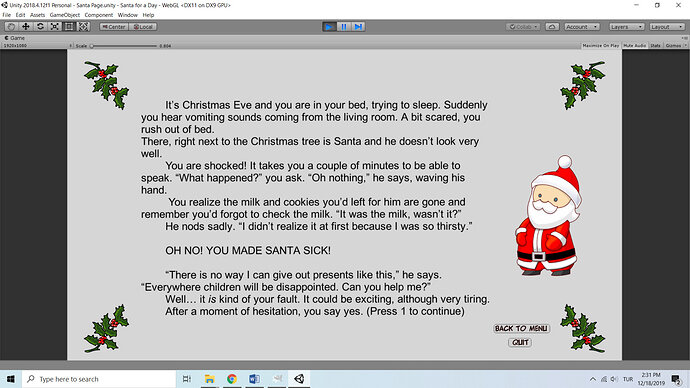This screenshot has width=690, height=388.
Task: Select the Move tool
Action: tap(26, 27)
